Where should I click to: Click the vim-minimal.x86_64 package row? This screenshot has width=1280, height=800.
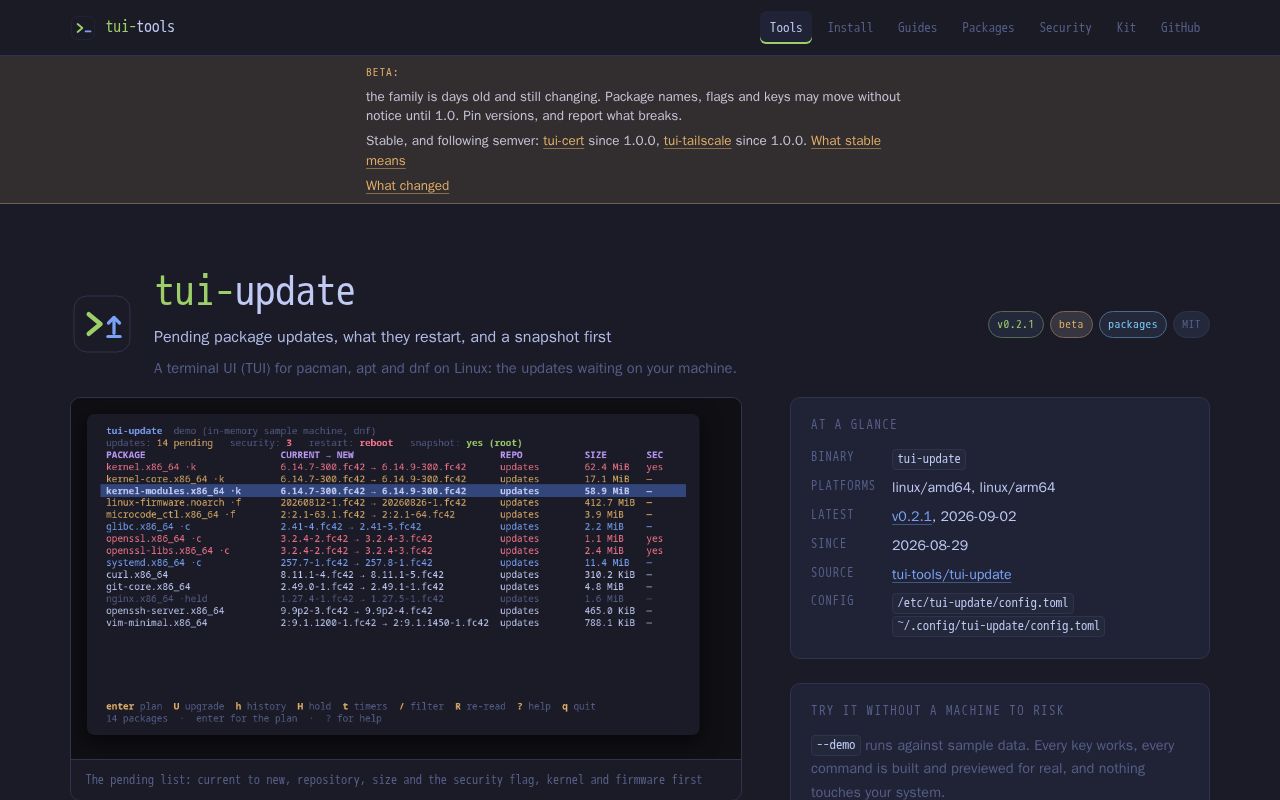393,623
